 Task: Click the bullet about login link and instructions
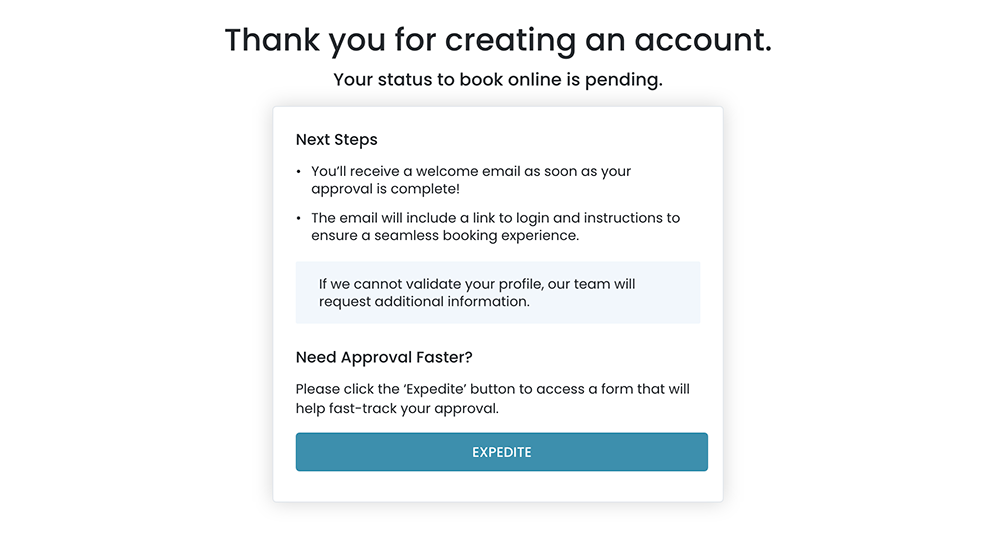(x=495, y=226)
